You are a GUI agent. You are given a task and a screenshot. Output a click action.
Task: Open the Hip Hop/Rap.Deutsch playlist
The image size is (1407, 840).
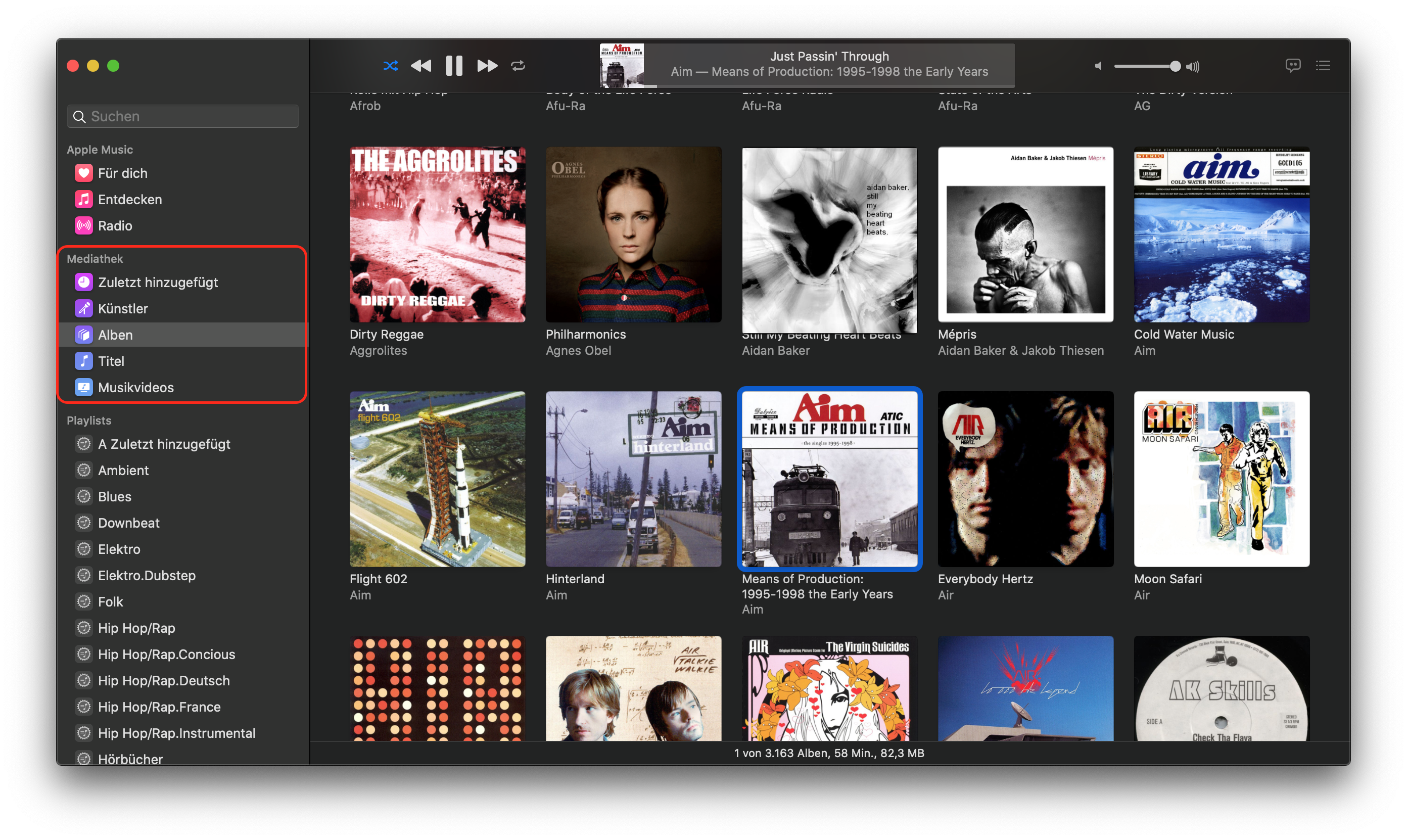164,680
